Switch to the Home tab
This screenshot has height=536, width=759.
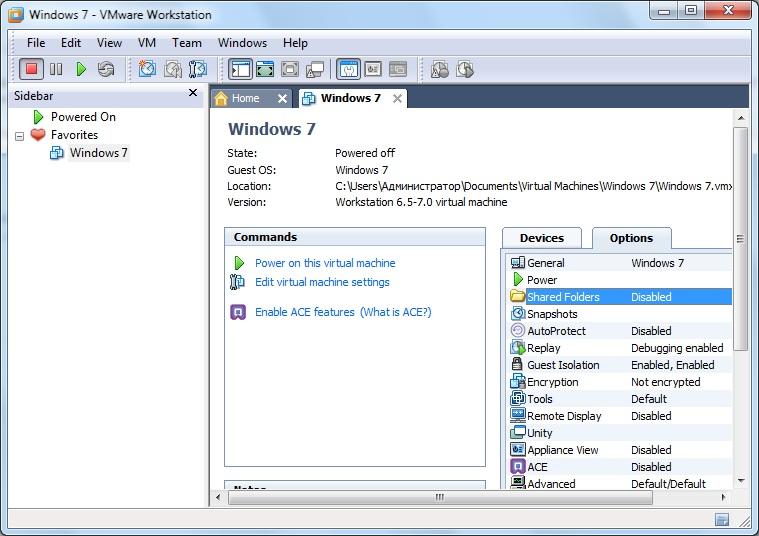tap(245, 98)
